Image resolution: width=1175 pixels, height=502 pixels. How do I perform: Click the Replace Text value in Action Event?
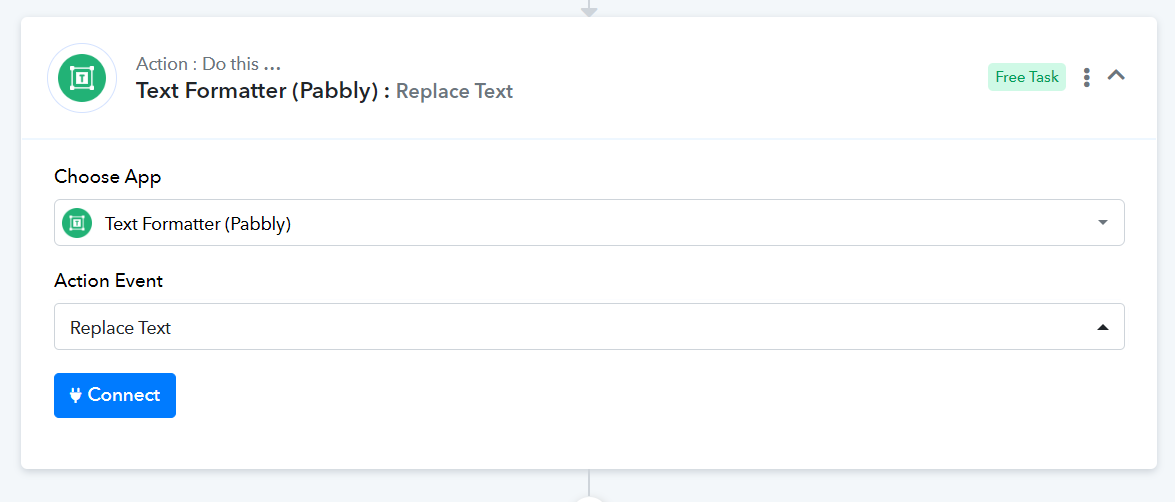tap(121, 328)
